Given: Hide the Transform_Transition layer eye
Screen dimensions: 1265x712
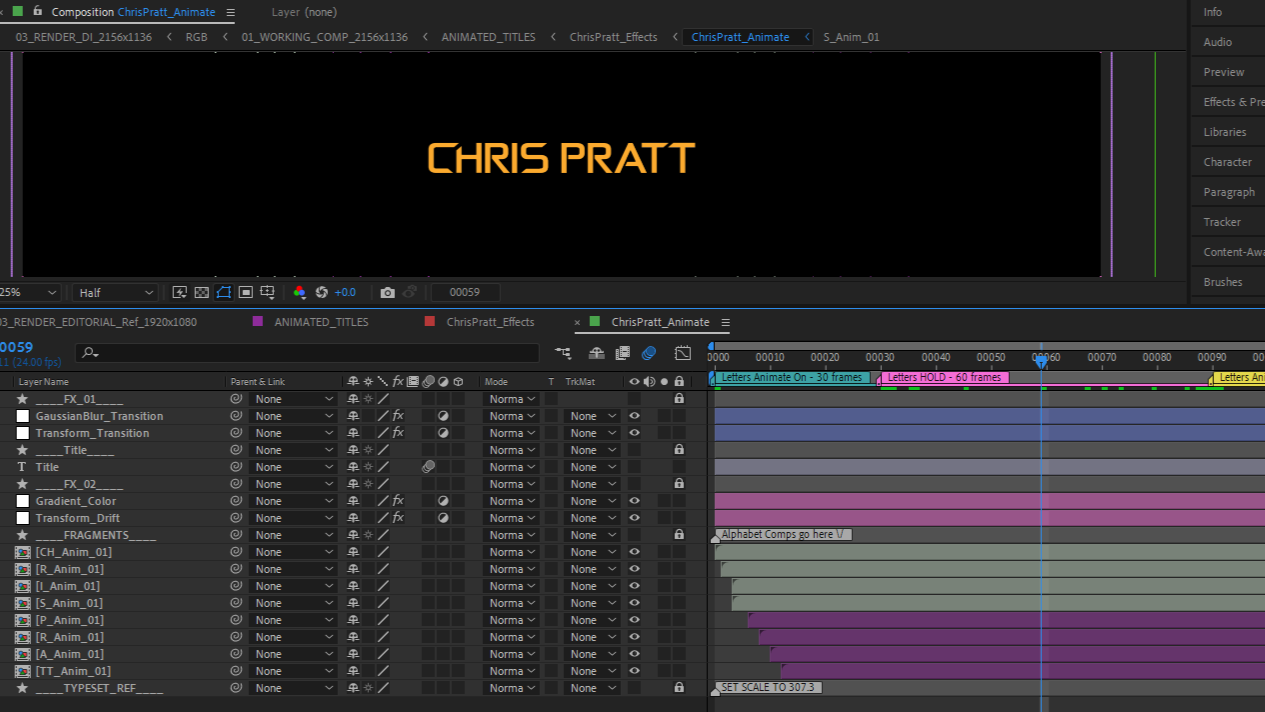Looking at the screenshot, I should [x=634, y=433].
